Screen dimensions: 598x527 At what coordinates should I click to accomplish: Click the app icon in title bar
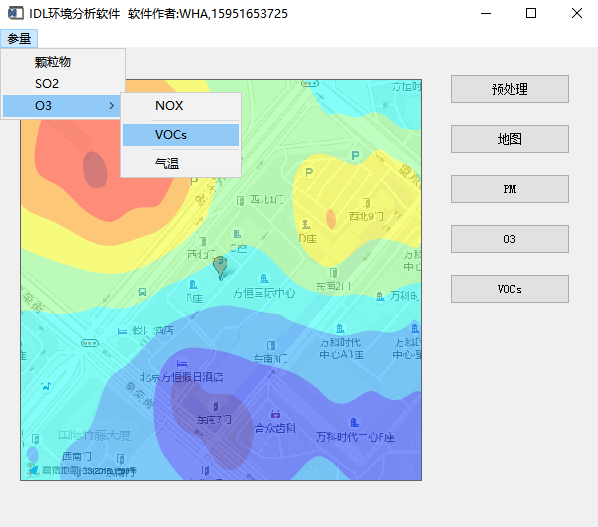click(16, 13)
